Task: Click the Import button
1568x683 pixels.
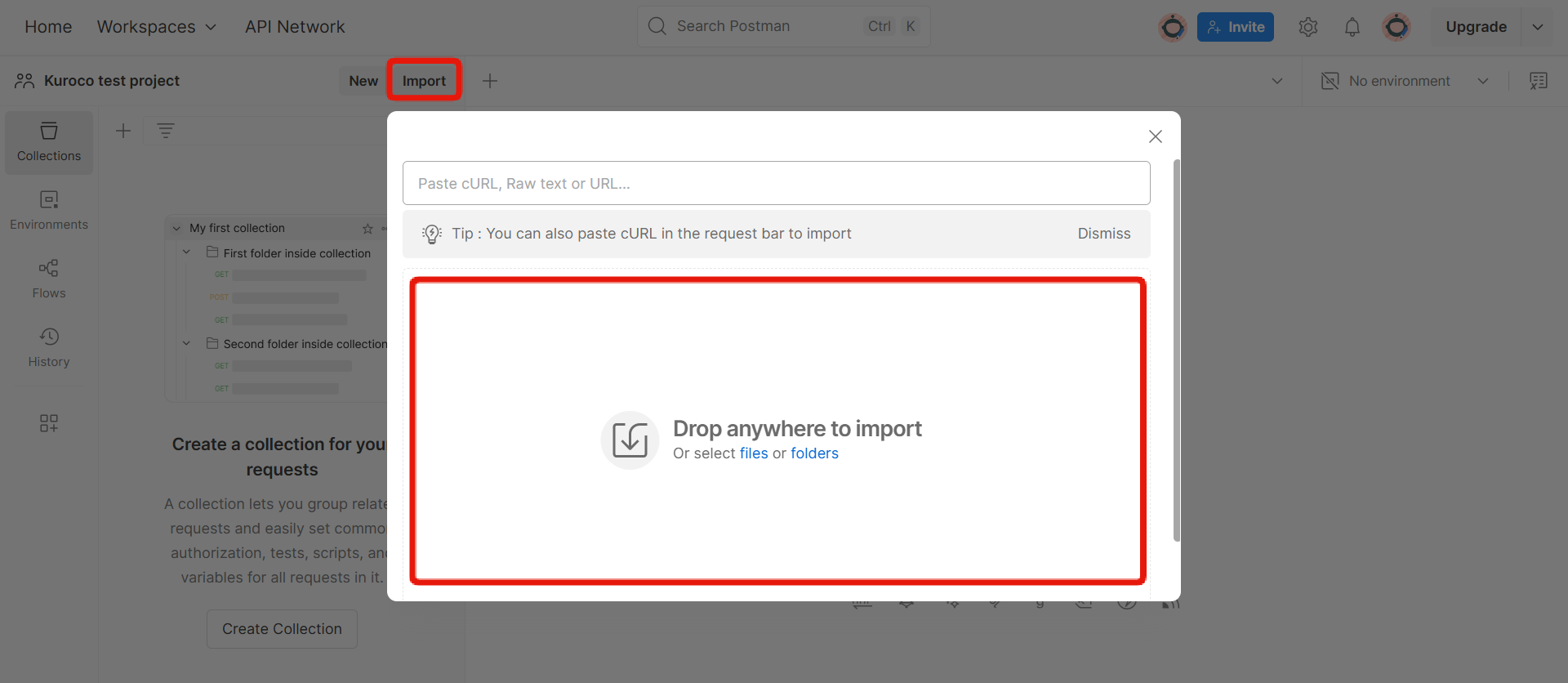Action: click(x=424, y=81)
